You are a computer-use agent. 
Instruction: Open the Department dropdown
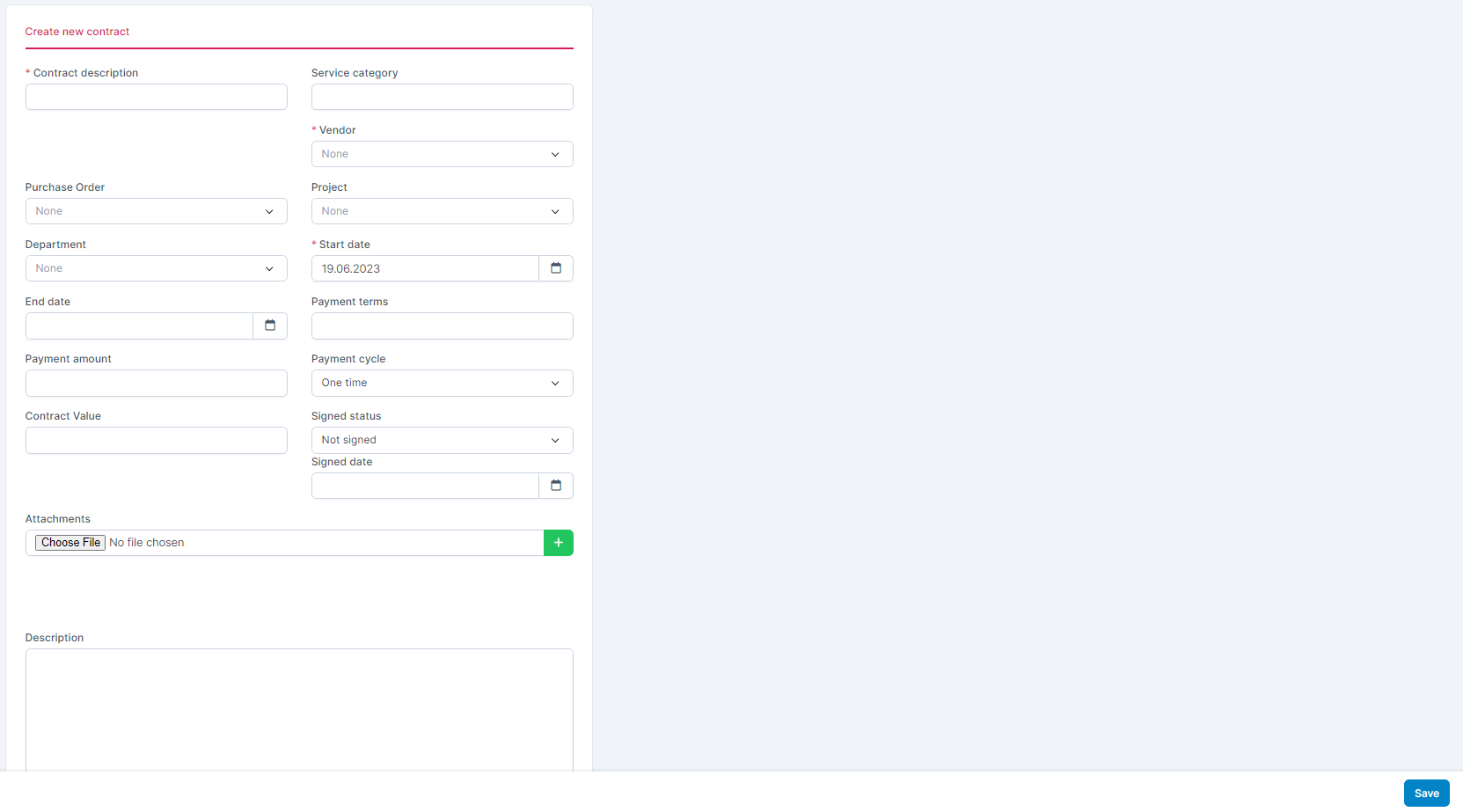(156, 268)
